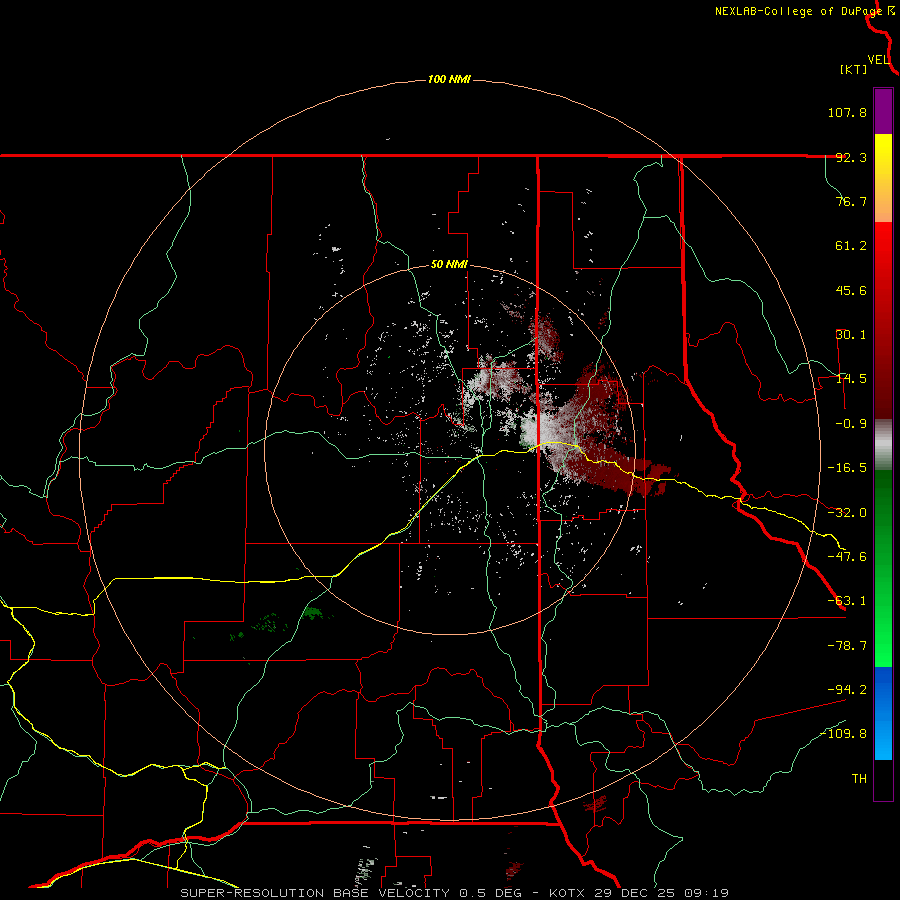Click the -94.2 scale value
Screen dimensions: 900x900
coord(847,689)
